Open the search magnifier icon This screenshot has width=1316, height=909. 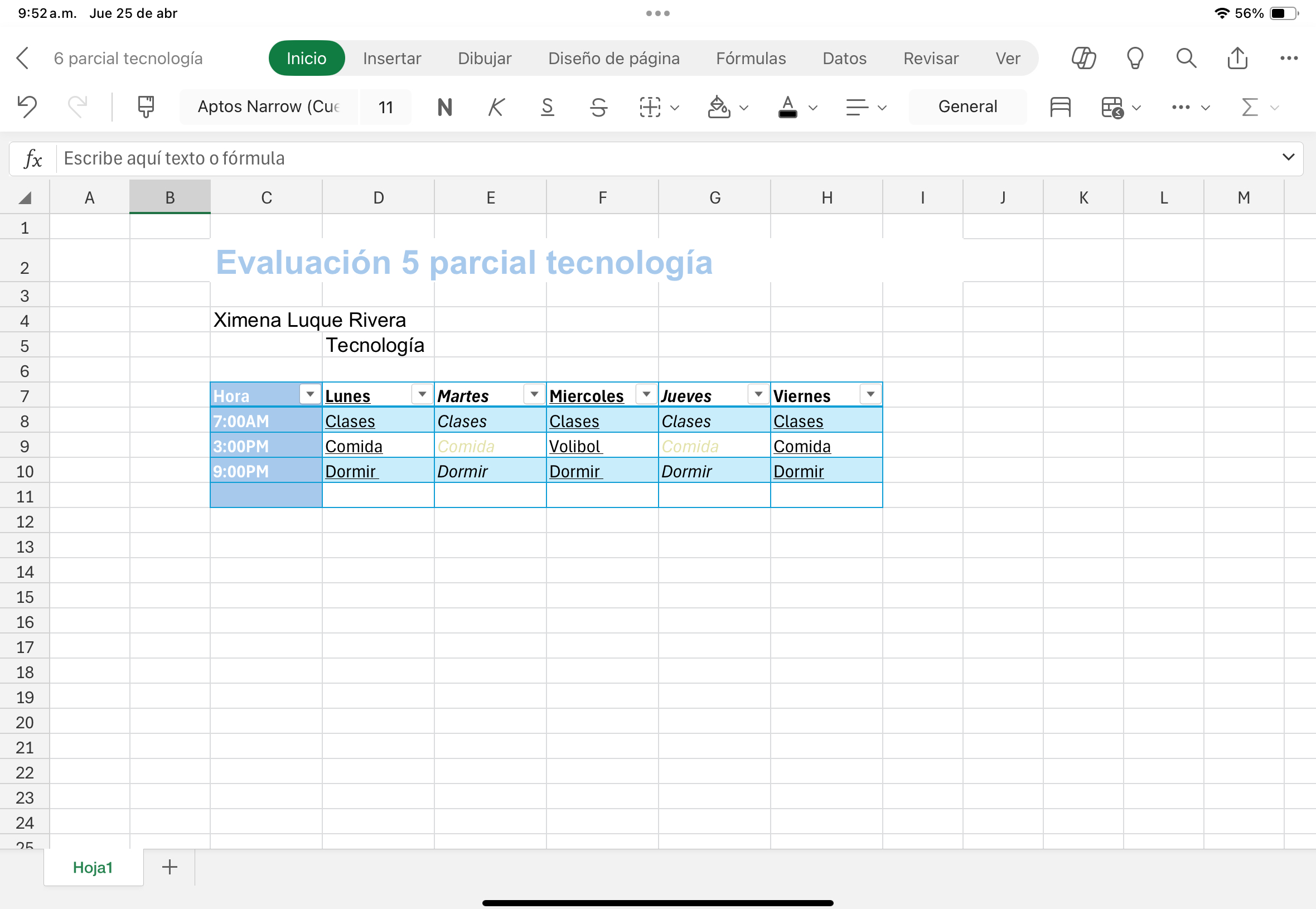click(x=1186, y=58)
